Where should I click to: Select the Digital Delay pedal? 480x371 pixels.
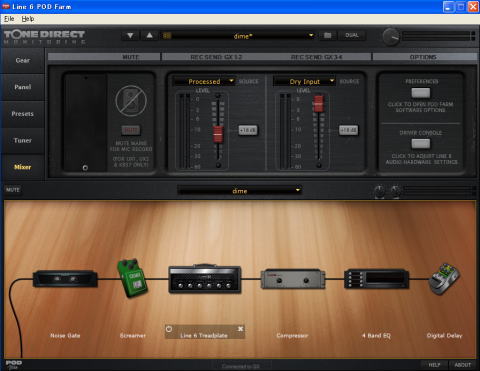coord(445,279)
